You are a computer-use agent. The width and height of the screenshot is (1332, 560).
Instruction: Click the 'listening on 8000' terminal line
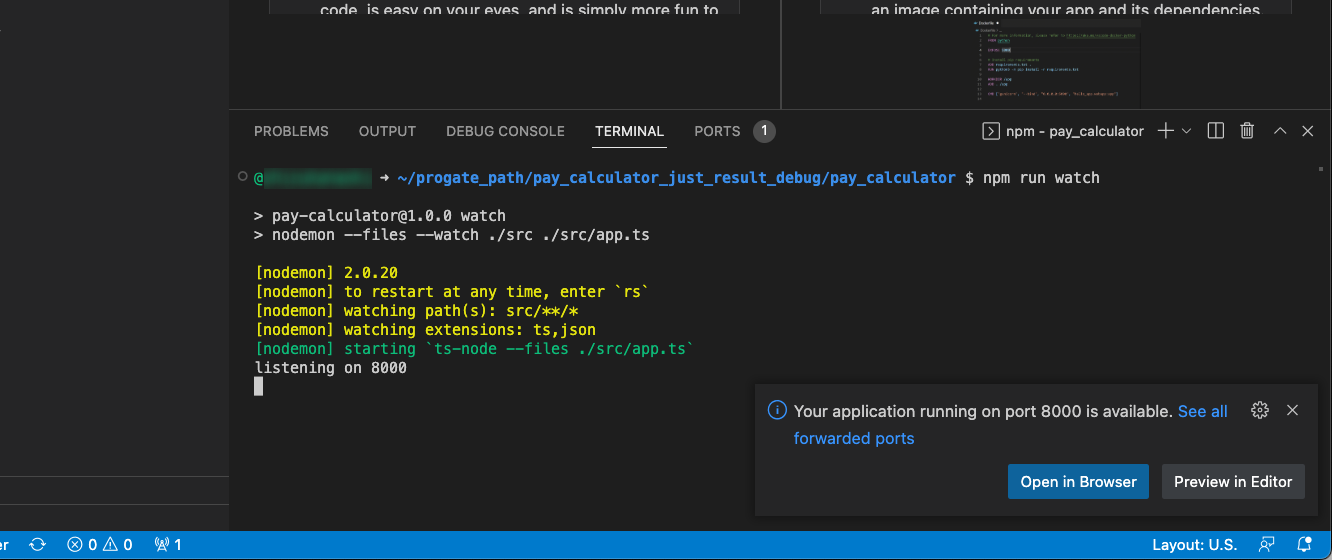tap(331, 368)
